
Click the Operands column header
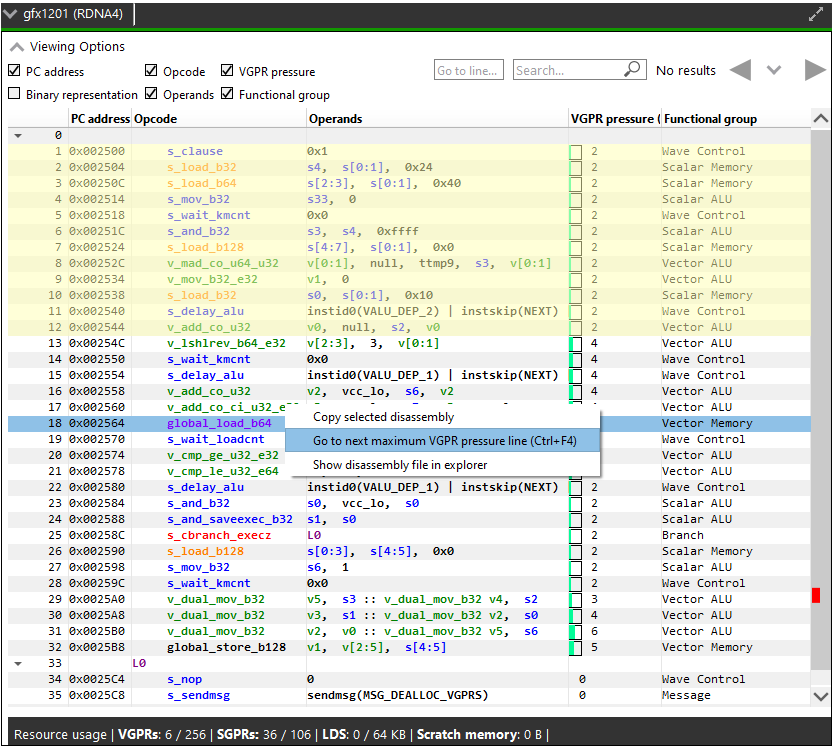tap(336, 118)
